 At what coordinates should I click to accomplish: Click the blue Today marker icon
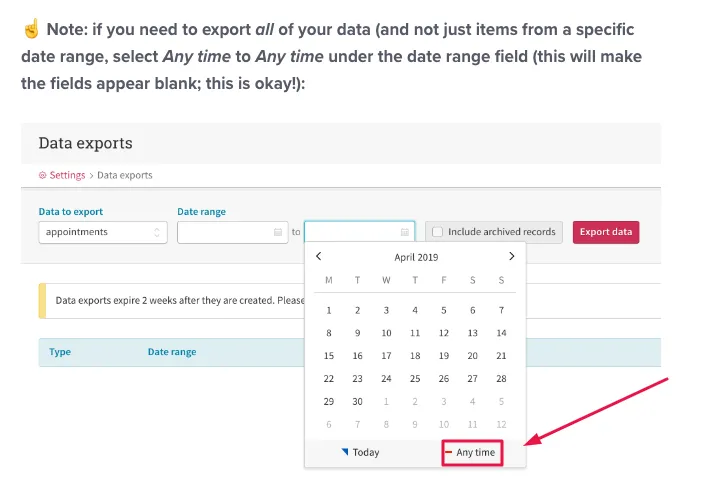click(x=345, y=452)
